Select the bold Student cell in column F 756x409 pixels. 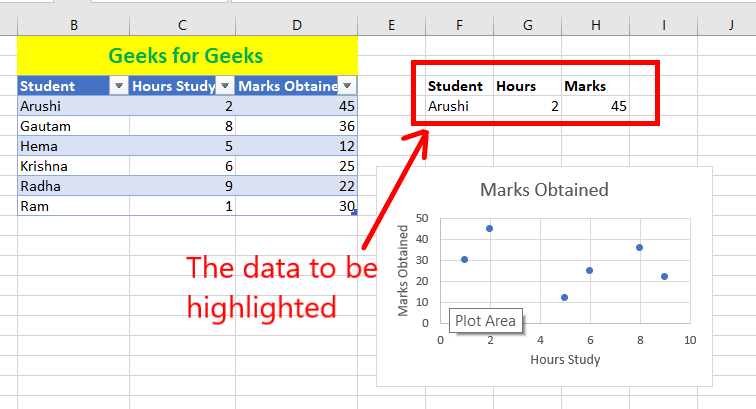pyautogui.click(x=459, y=86)
